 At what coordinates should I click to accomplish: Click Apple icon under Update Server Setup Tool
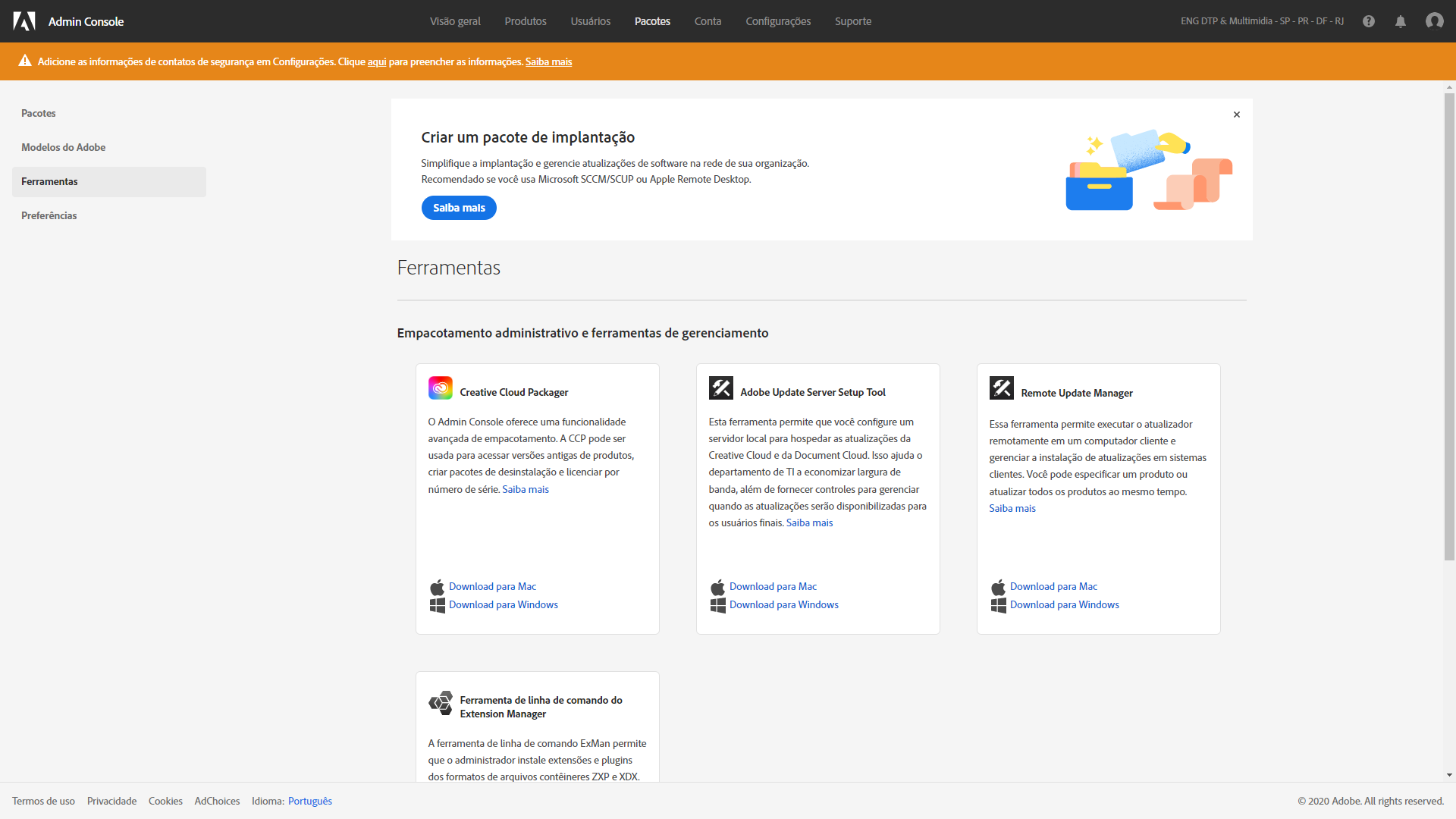click(718, 587)
